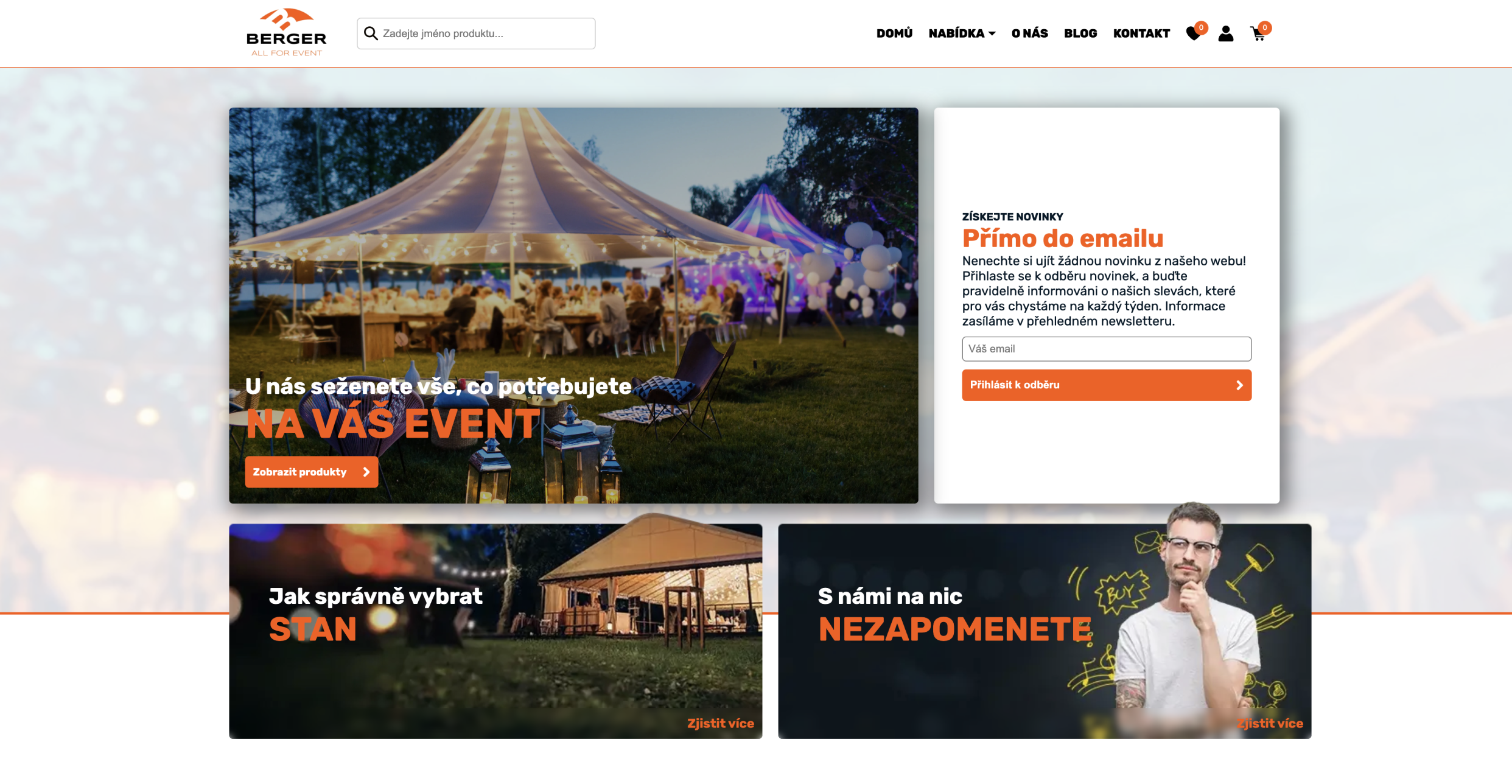The width and height of the screenshot is (1512, 784).
Task: Open the O NÁS page
Action: [x=1030, y=33]
